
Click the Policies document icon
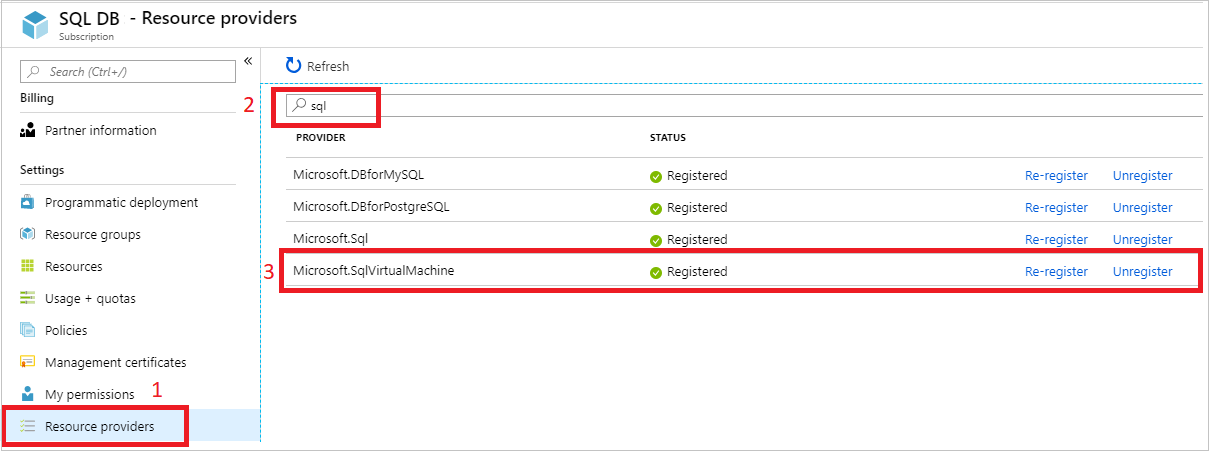pos(28,331)
